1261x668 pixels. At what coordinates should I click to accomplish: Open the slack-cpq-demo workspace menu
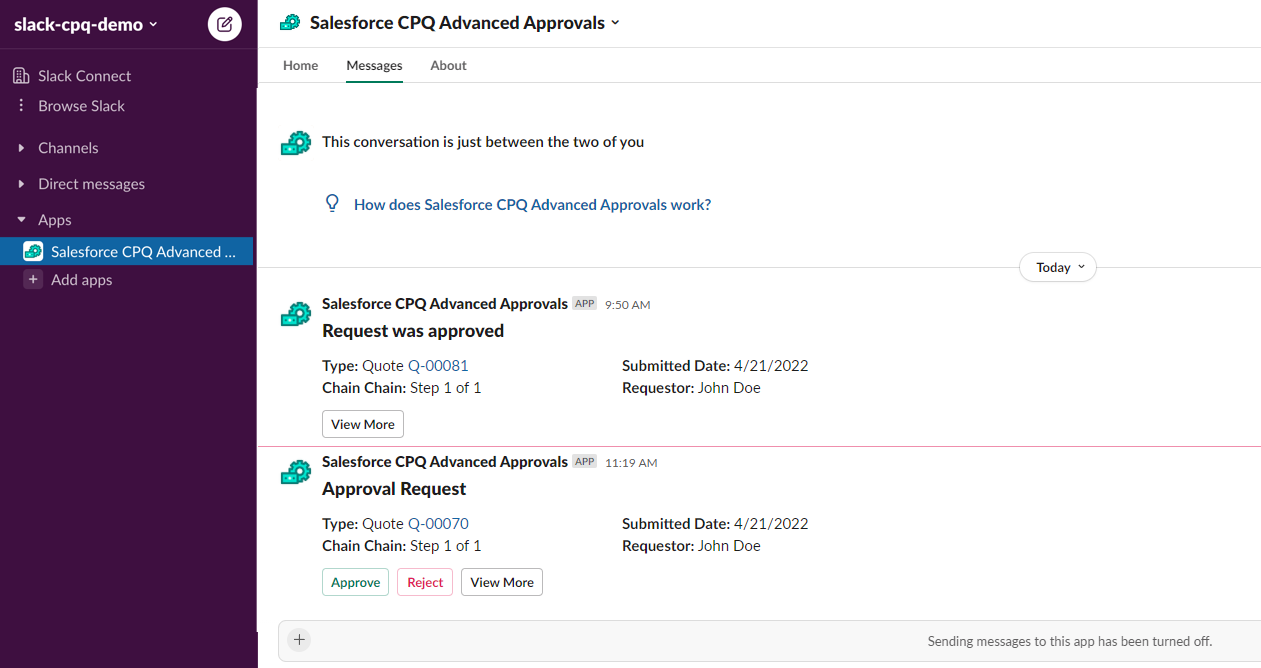pyautogui.click(x=78, y=23)
